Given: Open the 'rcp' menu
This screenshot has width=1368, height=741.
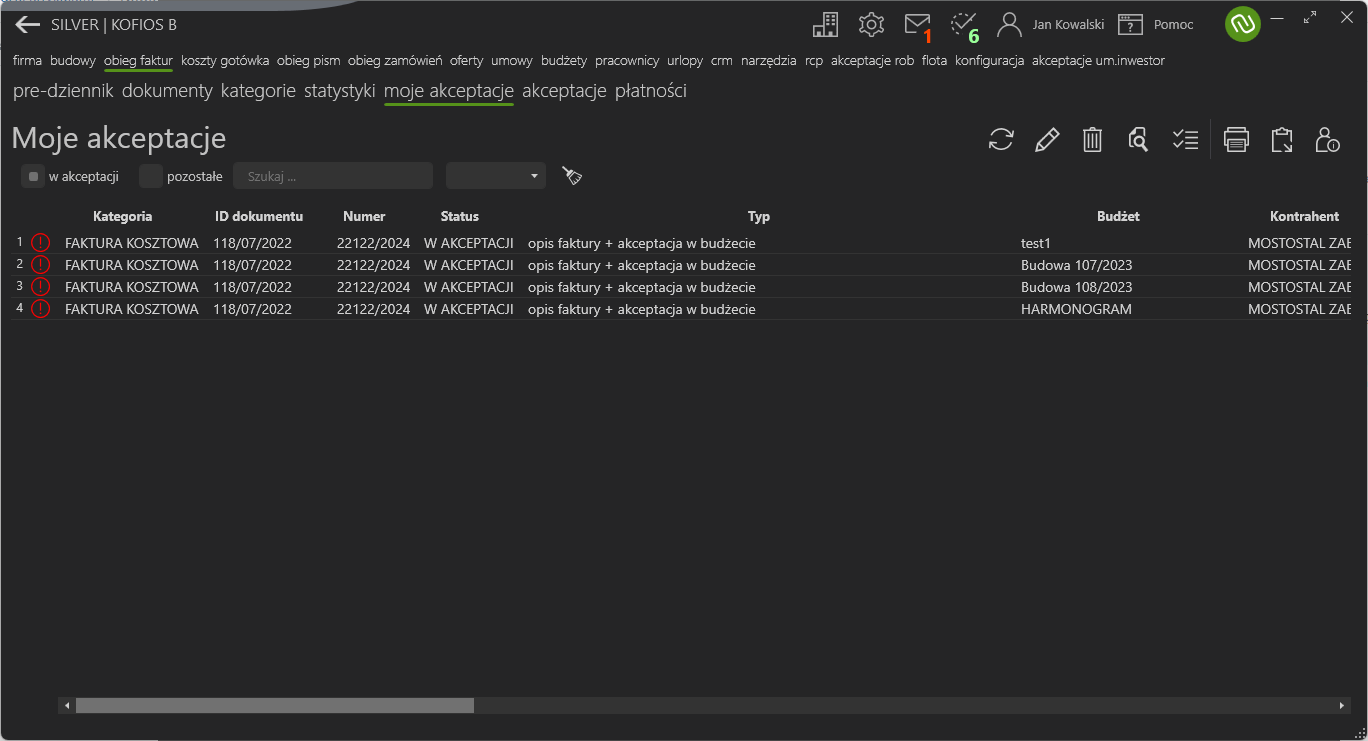Looking at the screenshot, I should click(x=814, y=60).
